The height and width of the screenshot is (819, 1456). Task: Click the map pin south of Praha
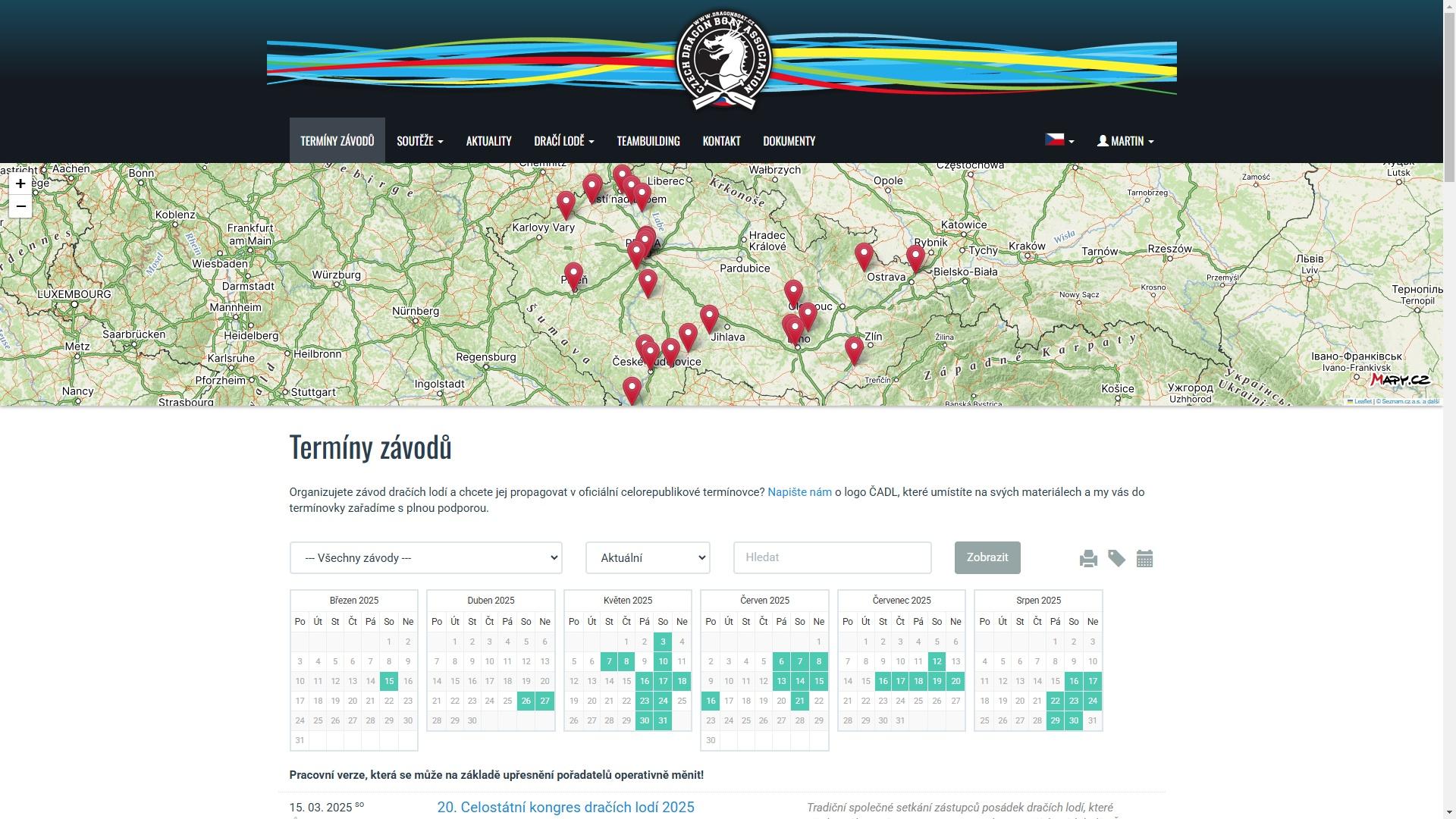(x=648, y=283)
